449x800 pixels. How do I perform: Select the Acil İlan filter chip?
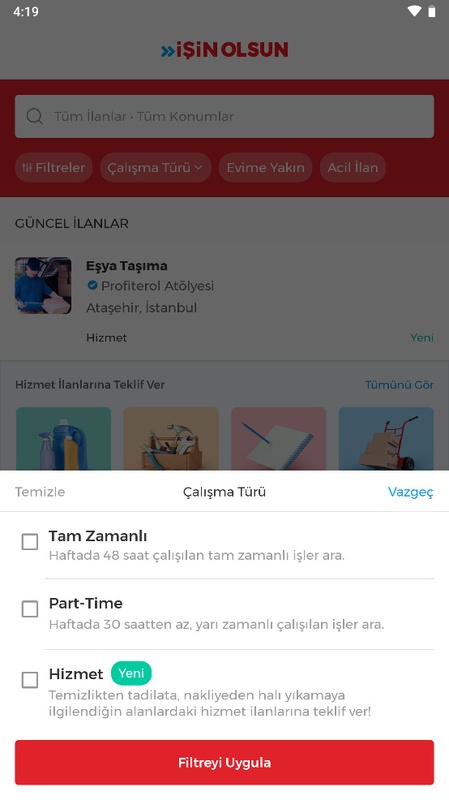coord(353,167)
